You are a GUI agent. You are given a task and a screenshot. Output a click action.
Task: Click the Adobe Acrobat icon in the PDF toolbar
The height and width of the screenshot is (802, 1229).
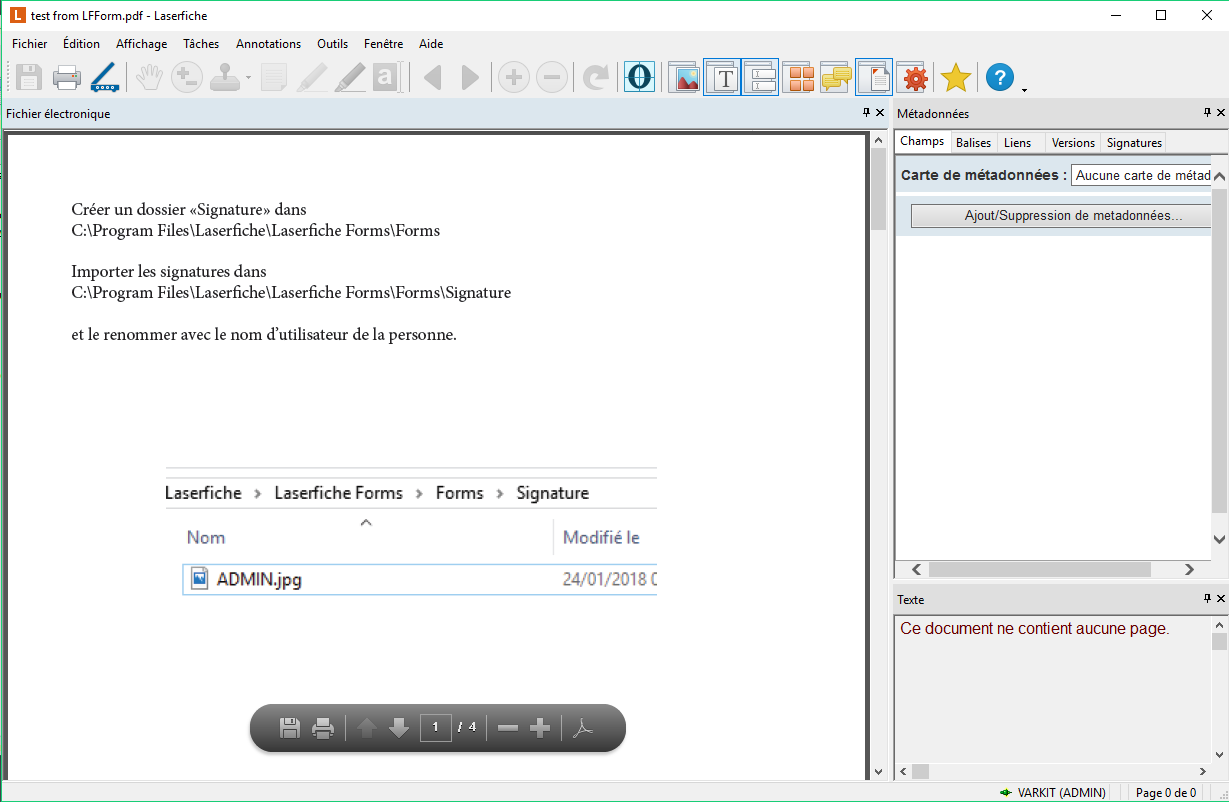[584, 728]
